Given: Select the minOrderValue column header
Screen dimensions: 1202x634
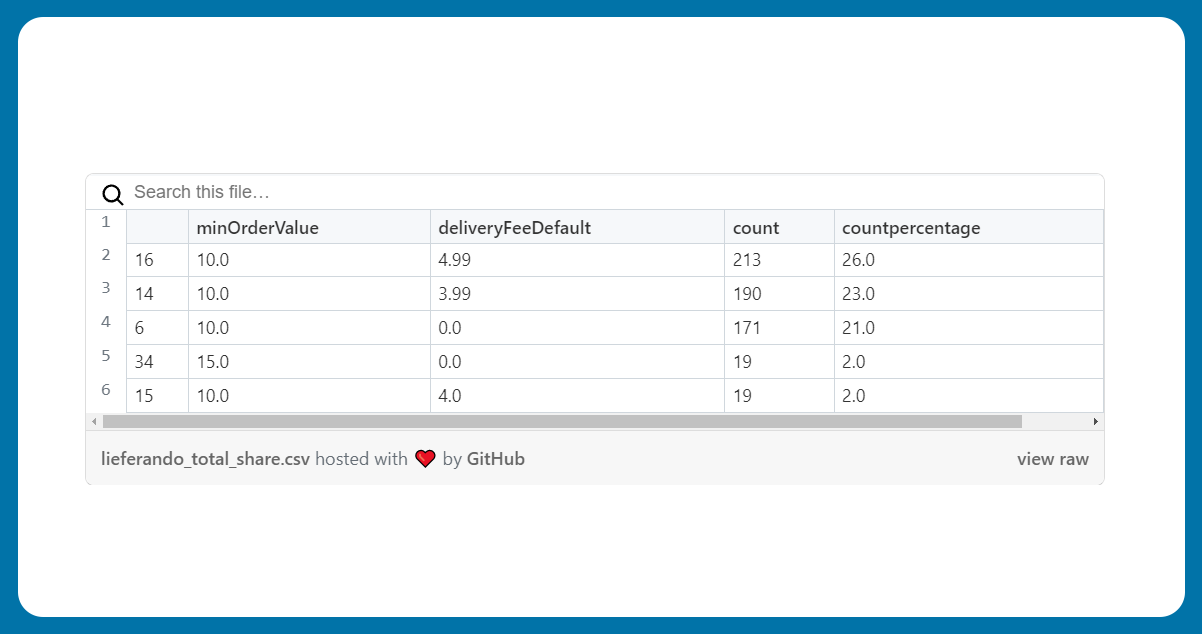Looking at the screenshot, I should (x=257, y=228).
